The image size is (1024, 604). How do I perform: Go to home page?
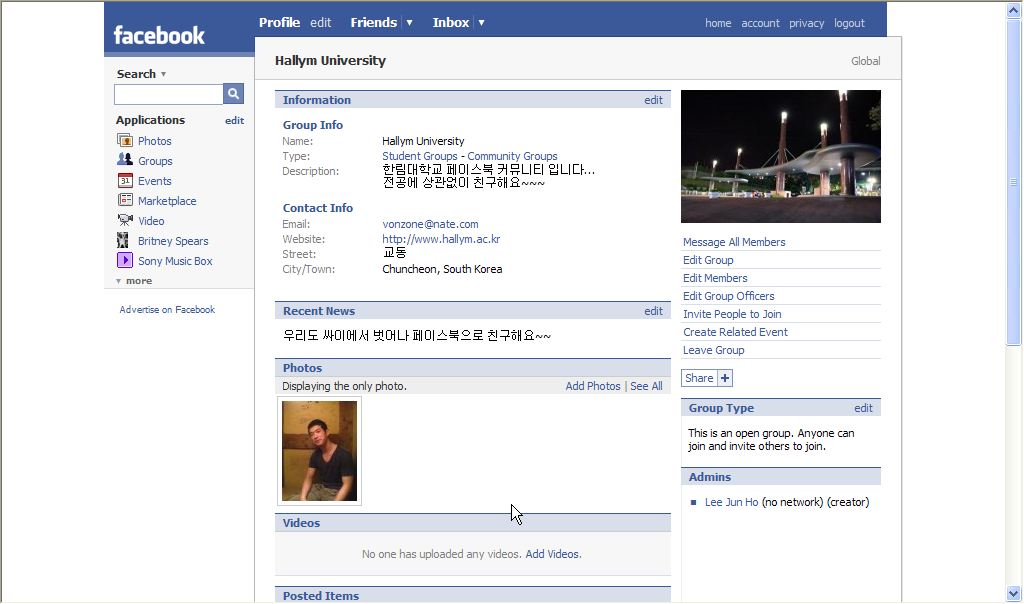tap(718, 23)
